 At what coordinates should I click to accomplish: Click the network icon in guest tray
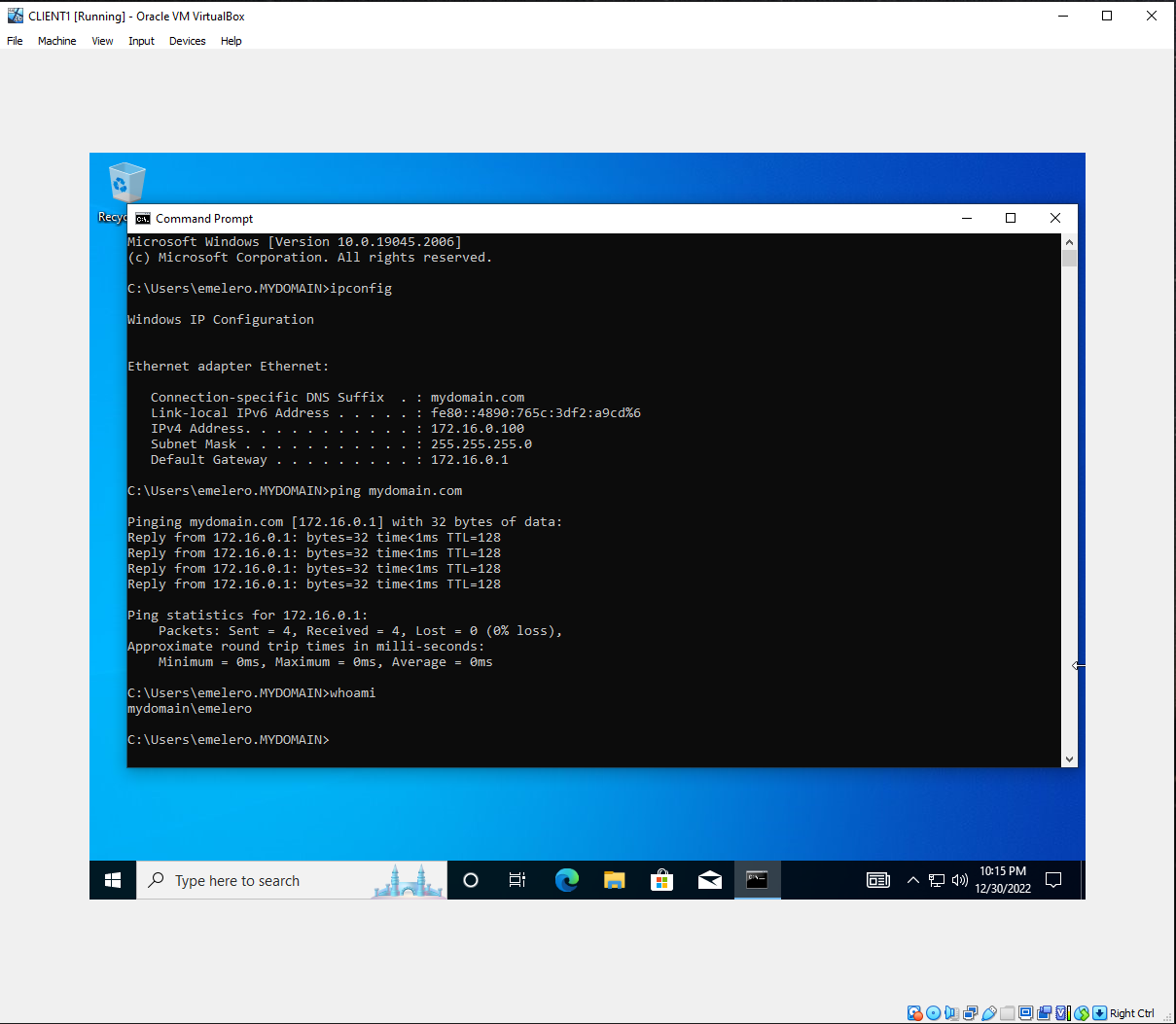click(937, 880)
